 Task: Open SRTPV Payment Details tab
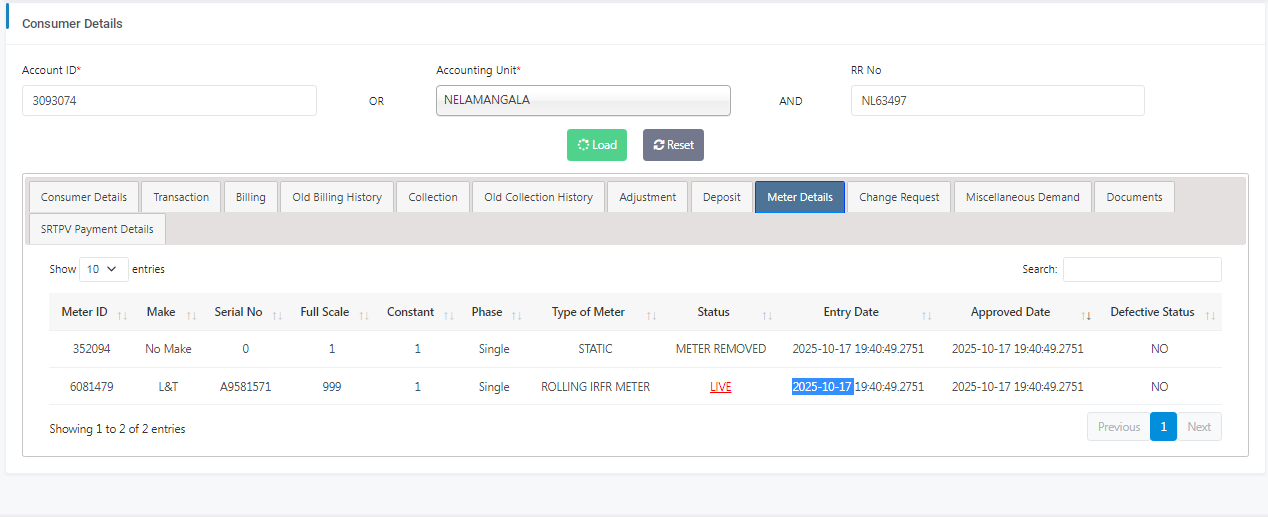(97, 229)
